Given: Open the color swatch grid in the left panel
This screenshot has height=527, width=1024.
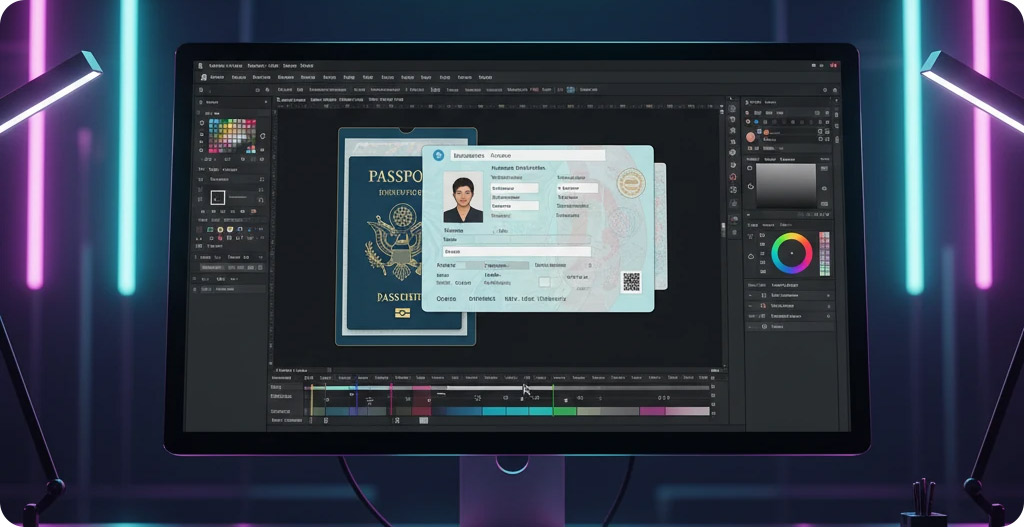Looking at the screenshot, I should click(x=232, y=136).
